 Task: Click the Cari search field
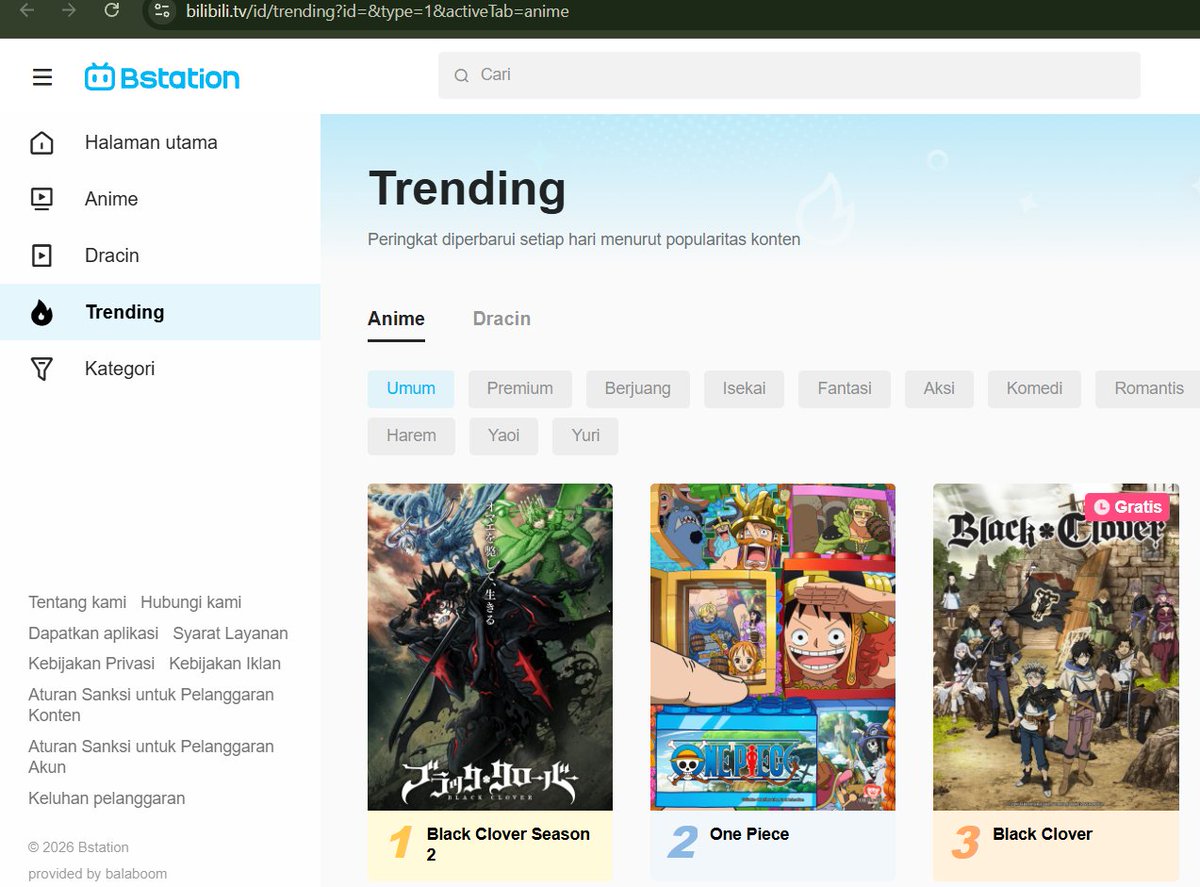pos(789,75)
